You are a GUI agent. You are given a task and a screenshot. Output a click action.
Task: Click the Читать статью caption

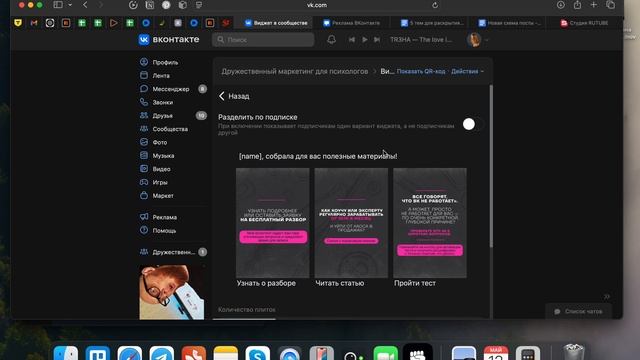(x=340, y=283)
